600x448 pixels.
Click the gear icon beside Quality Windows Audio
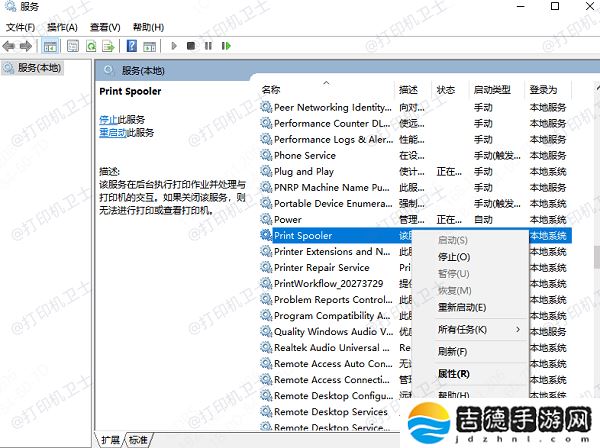[266, 331]
